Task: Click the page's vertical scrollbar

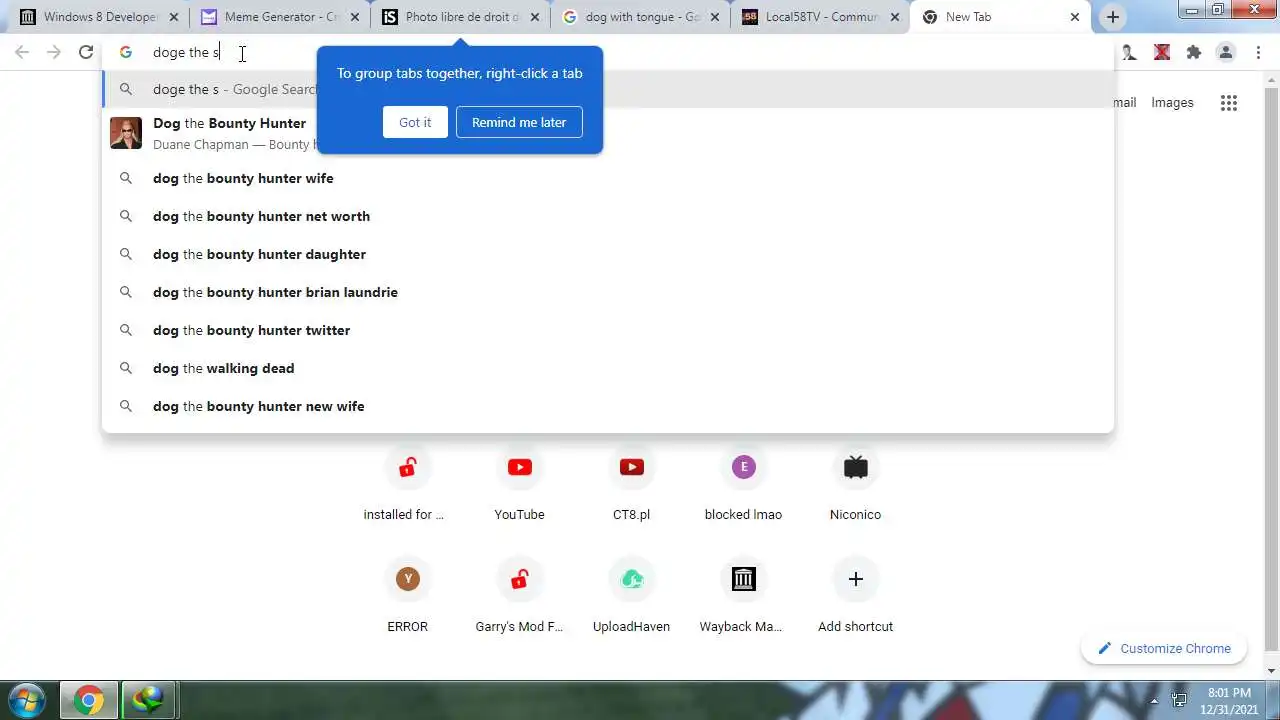Action: [1272, 375]
